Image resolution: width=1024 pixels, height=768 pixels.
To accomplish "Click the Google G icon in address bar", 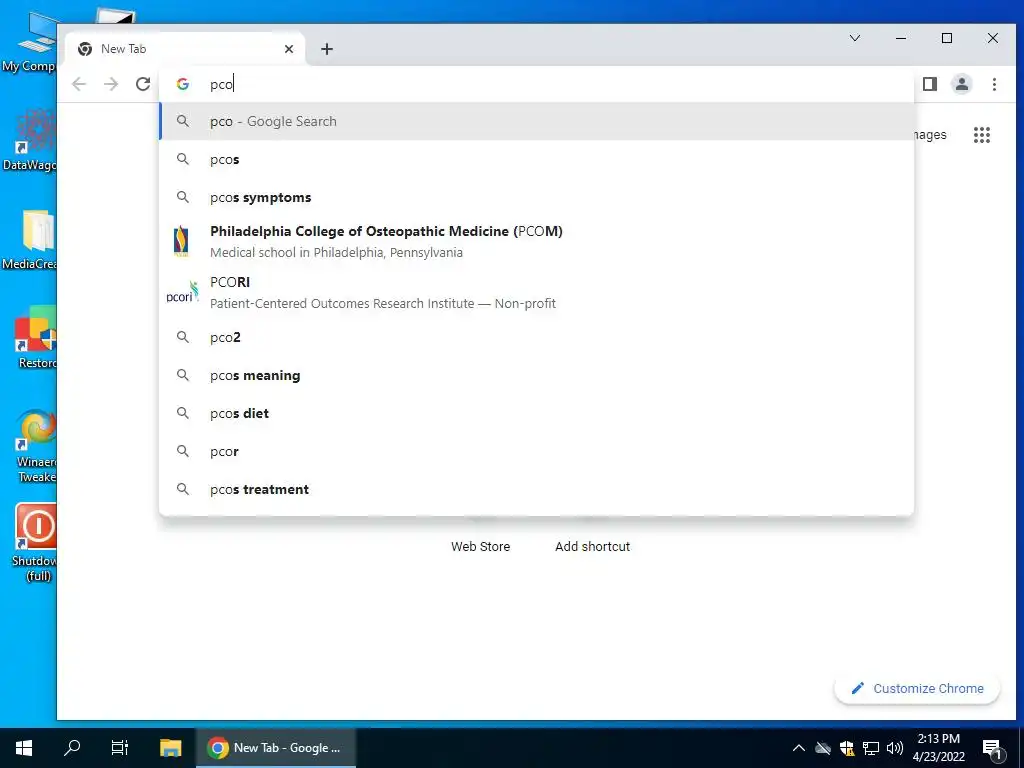I will pos(183,84).
